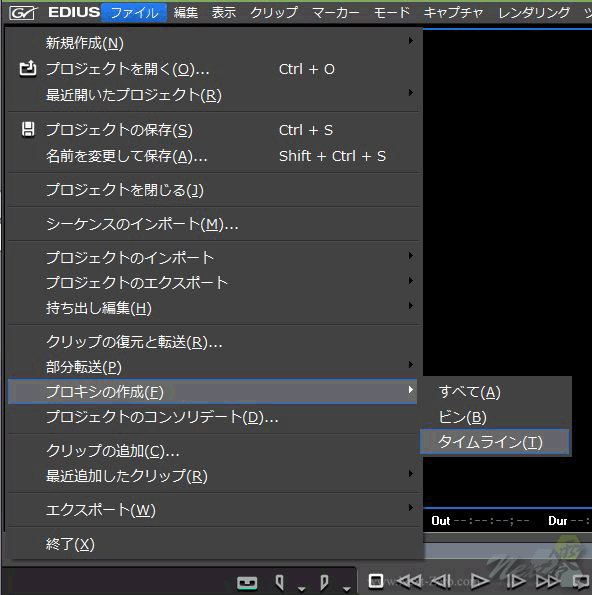The height and width of the screenshot is (595, 592).
Task: Select ビン(B) in proxy submenu
Action: [x=495, y=417]
